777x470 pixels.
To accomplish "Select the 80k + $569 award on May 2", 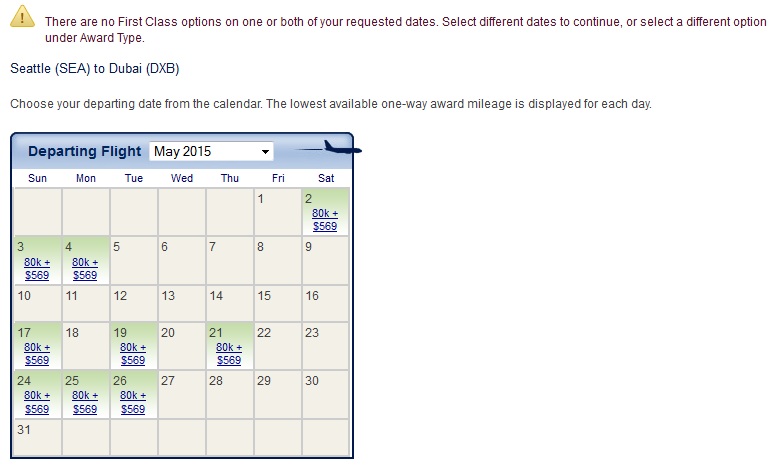I will [x=325, y=219].
